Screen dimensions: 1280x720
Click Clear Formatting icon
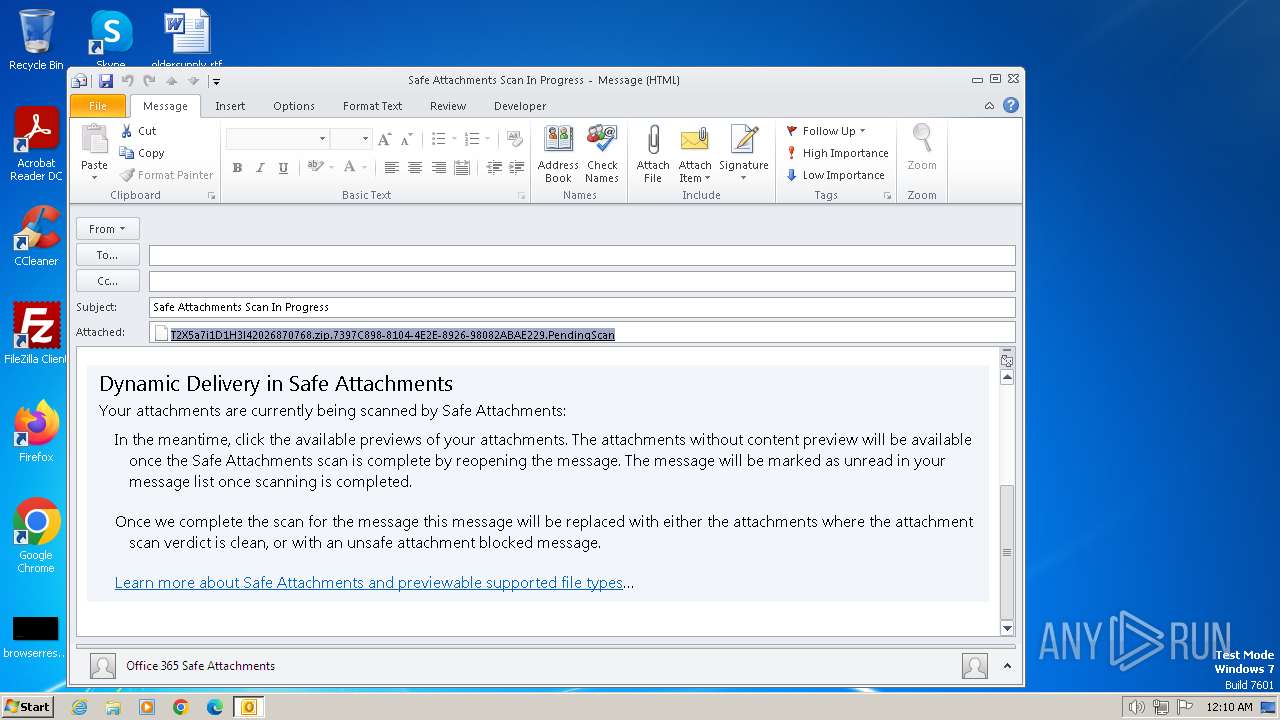[515, 139]
